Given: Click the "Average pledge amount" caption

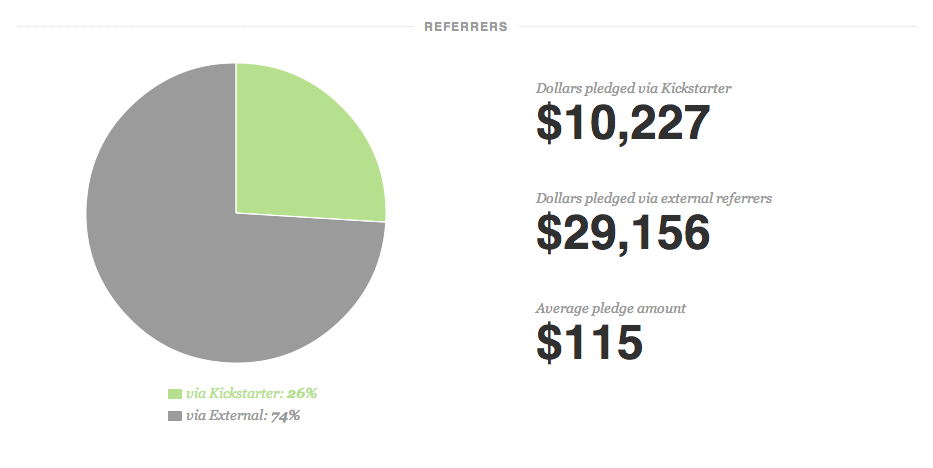Looking at the screenshot, I should [610, 308].
